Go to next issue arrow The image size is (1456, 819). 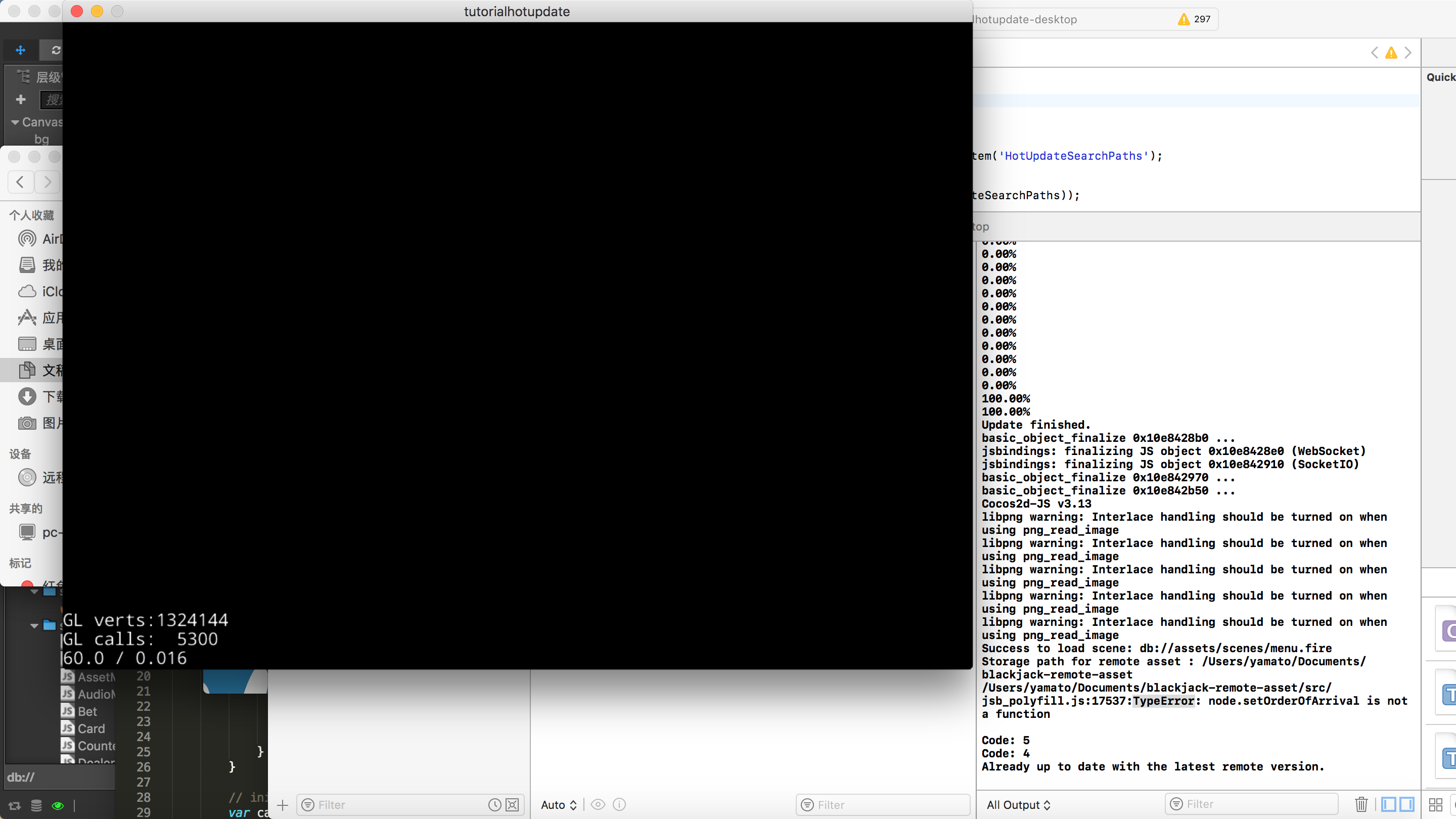[1408, 53]
